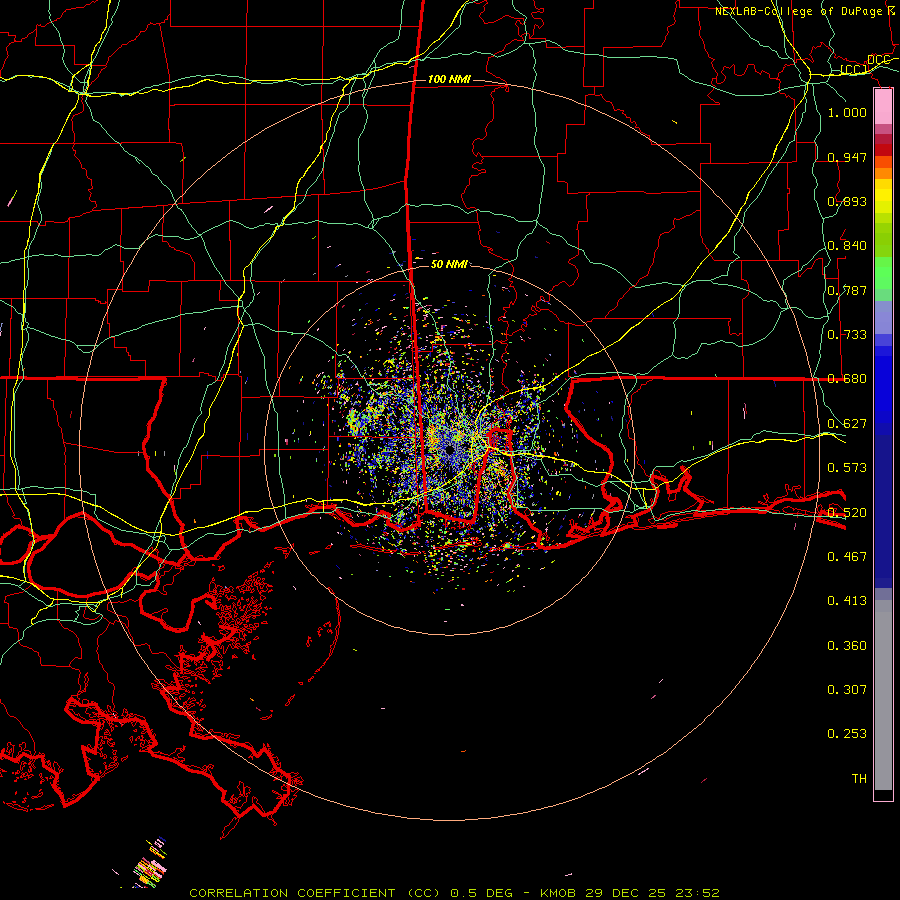This screenshot has width=900, height=900.
Task: Select the 0.947 scale value
Action: click(847, 157)
